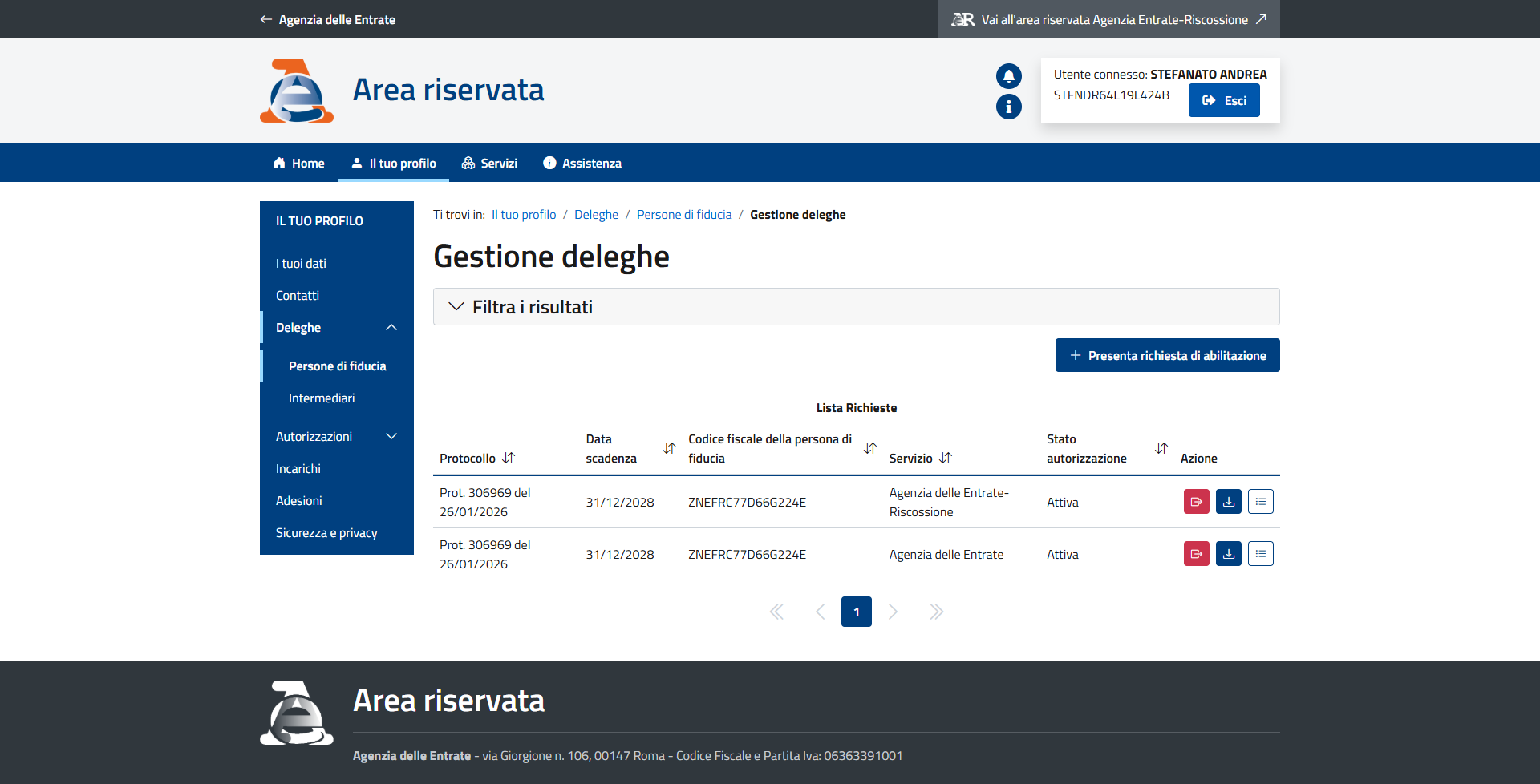Download the Agenzia delle Entrate delegation row
Image resolution: width=1540 pixels, height=784 pixels.
point(1228,554)
